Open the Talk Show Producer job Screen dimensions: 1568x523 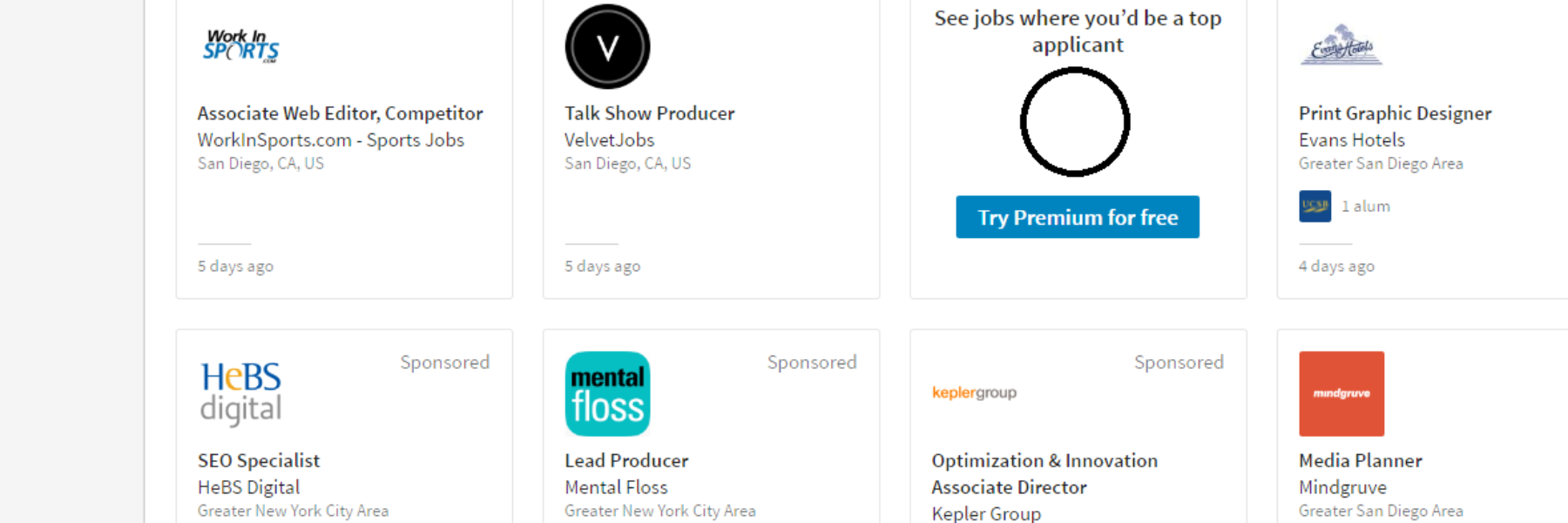[x=649, y=113]
